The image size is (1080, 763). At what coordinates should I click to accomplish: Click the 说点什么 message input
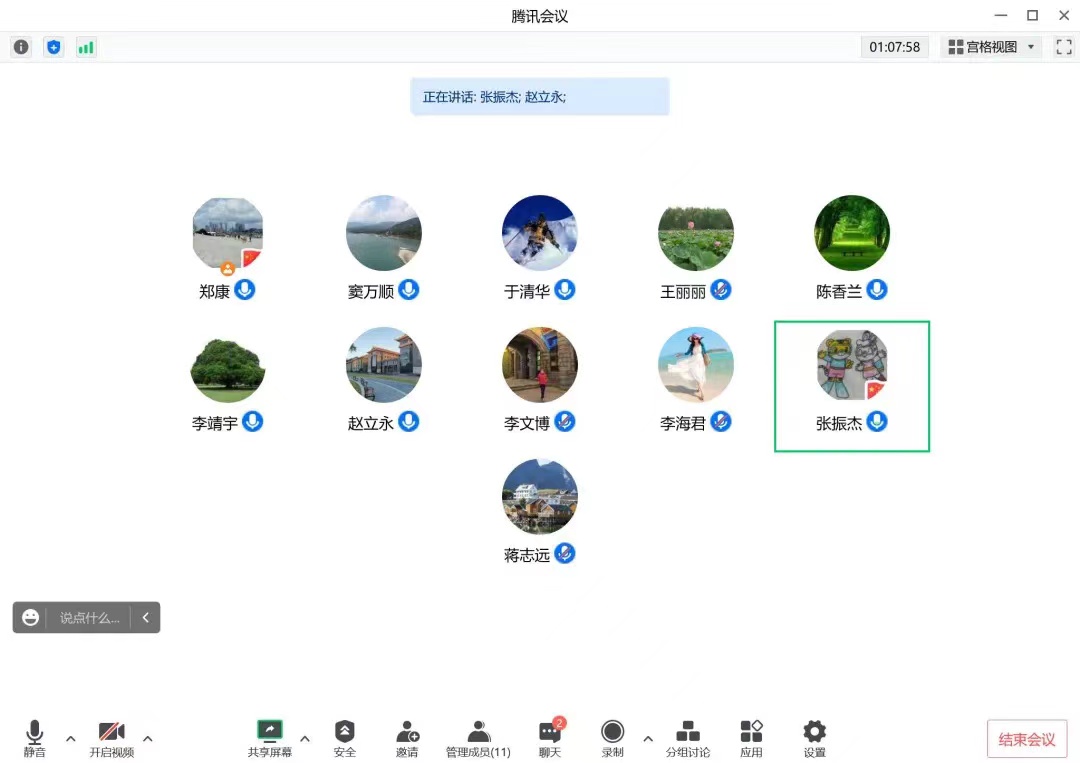tap(89, 618)
